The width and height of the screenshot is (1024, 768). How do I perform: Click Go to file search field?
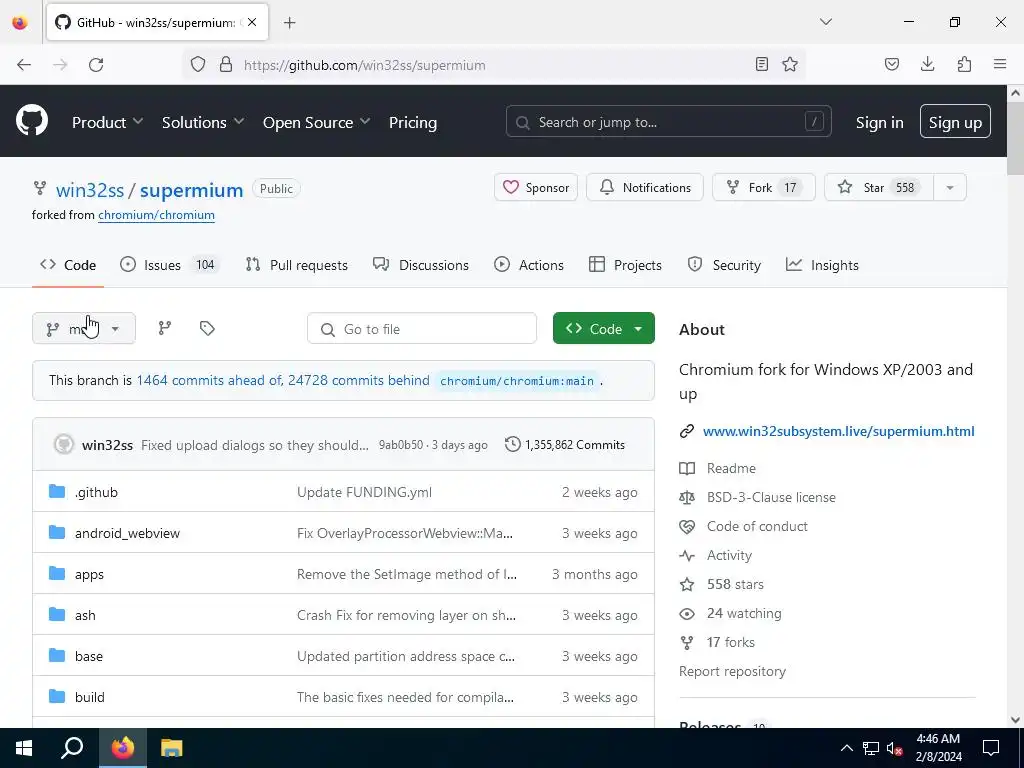(x=422, y=328)
